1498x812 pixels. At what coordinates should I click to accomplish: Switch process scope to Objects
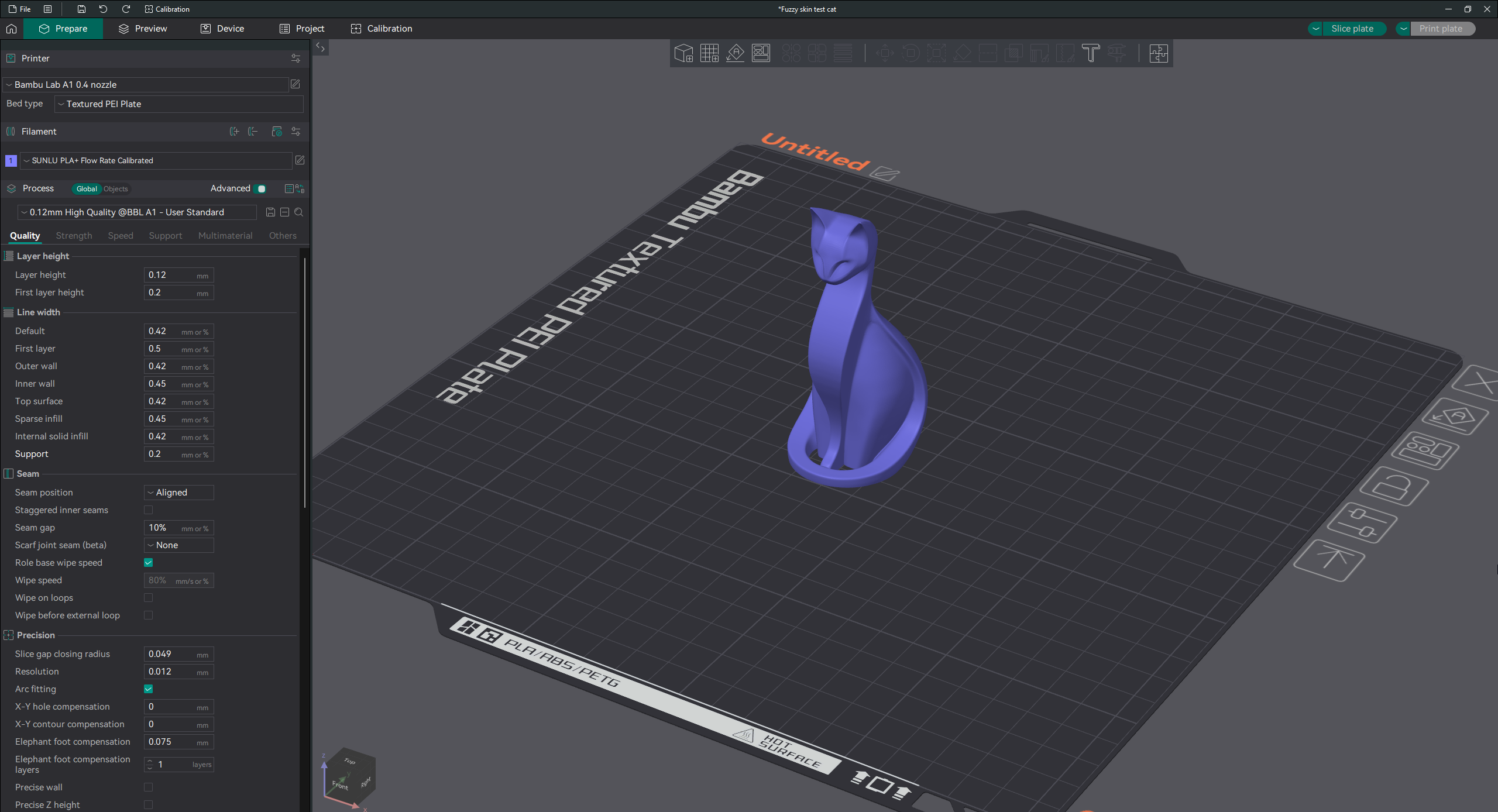point(116,189)
